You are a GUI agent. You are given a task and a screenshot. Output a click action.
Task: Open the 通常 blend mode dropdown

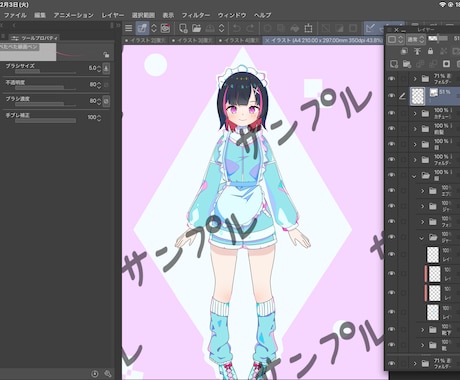(x=416, y=39)
